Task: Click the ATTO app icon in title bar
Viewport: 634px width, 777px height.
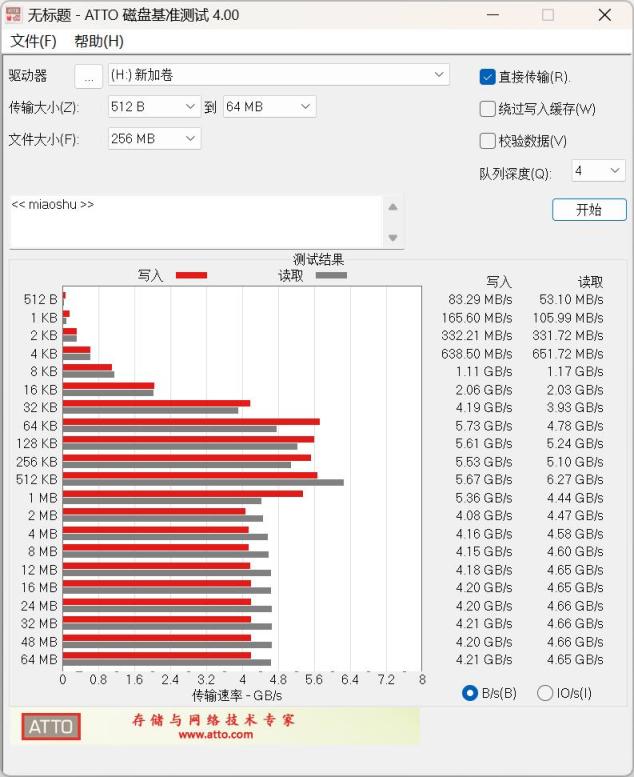Action: click(x=13, y=15)
